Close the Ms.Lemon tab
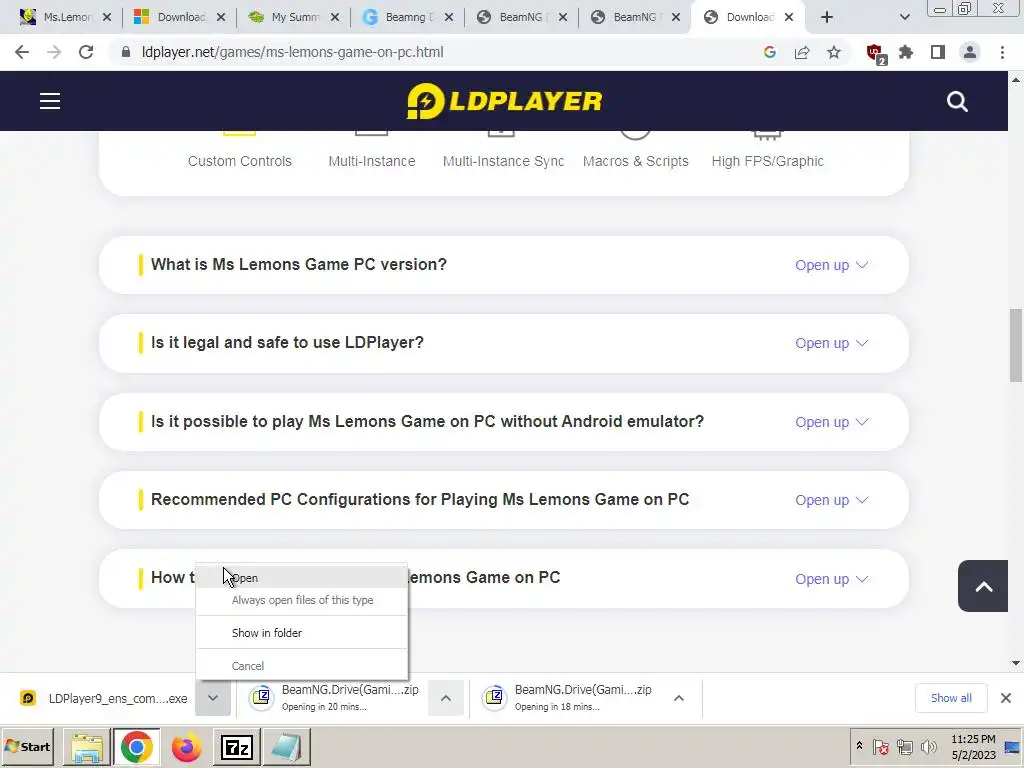 (x=107, y=17)
